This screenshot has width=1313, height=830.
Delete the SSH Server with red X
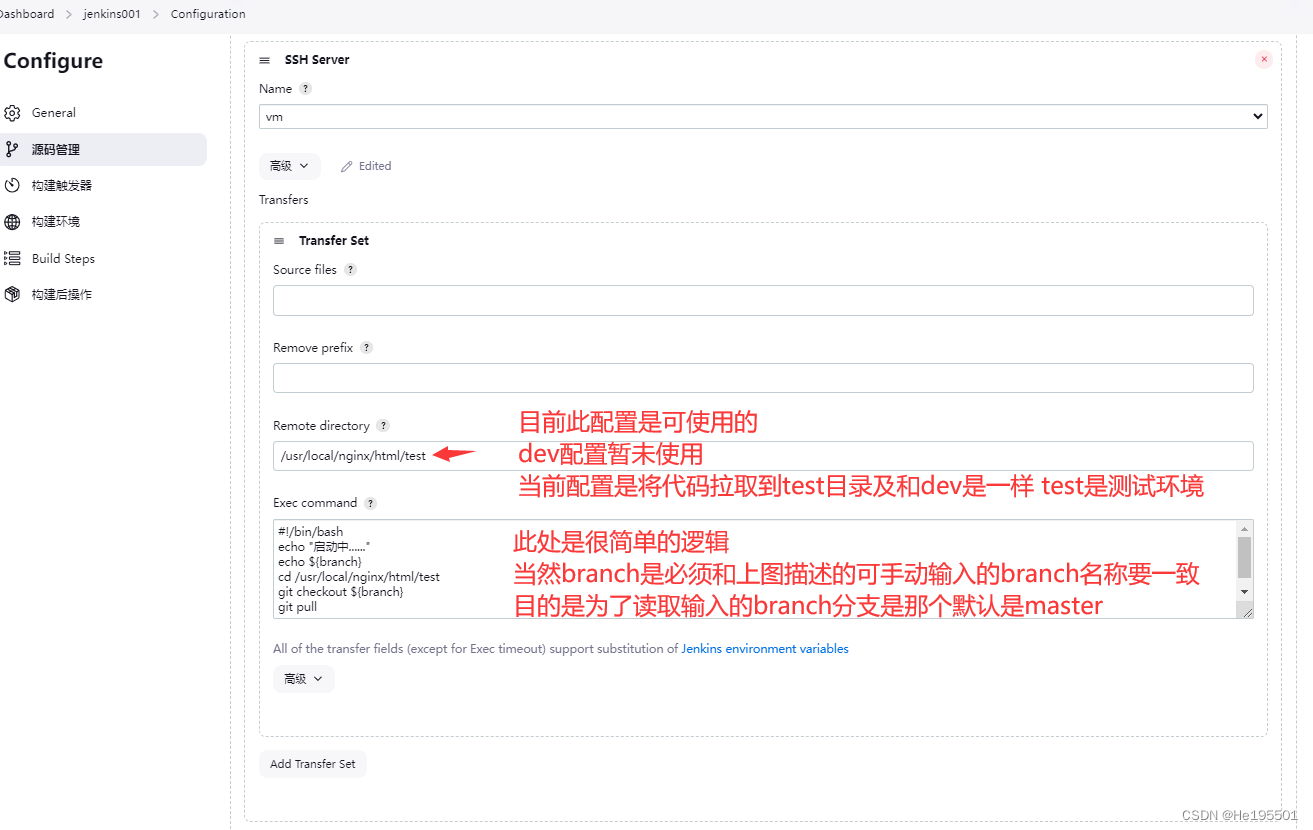coord(1264,60)
